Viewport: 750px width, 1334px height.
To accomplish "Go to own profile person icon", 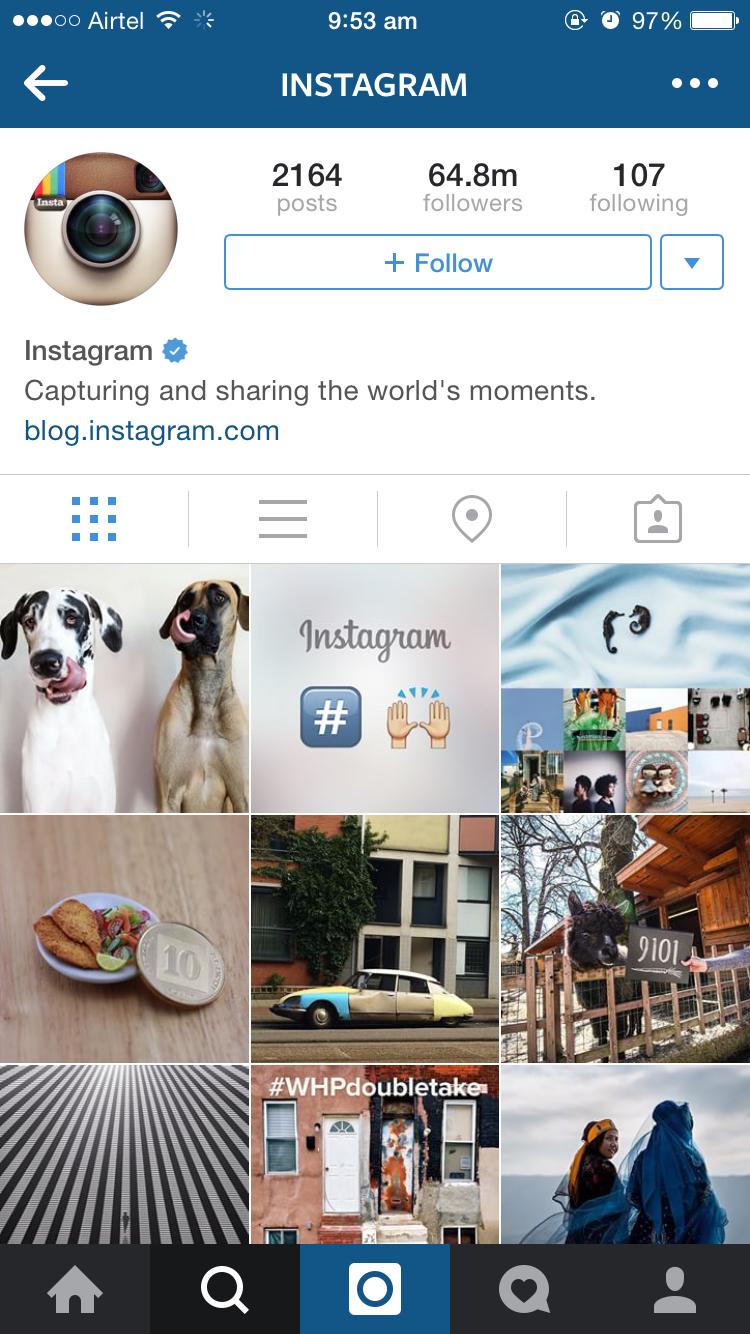I will tap(675, 1289).
